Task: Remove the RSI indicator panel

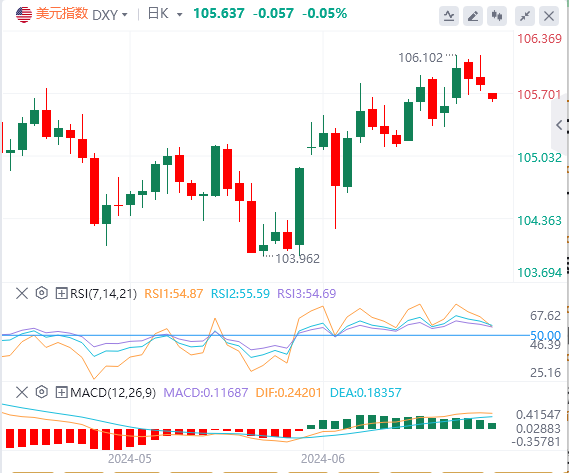Action: point(22,293)
